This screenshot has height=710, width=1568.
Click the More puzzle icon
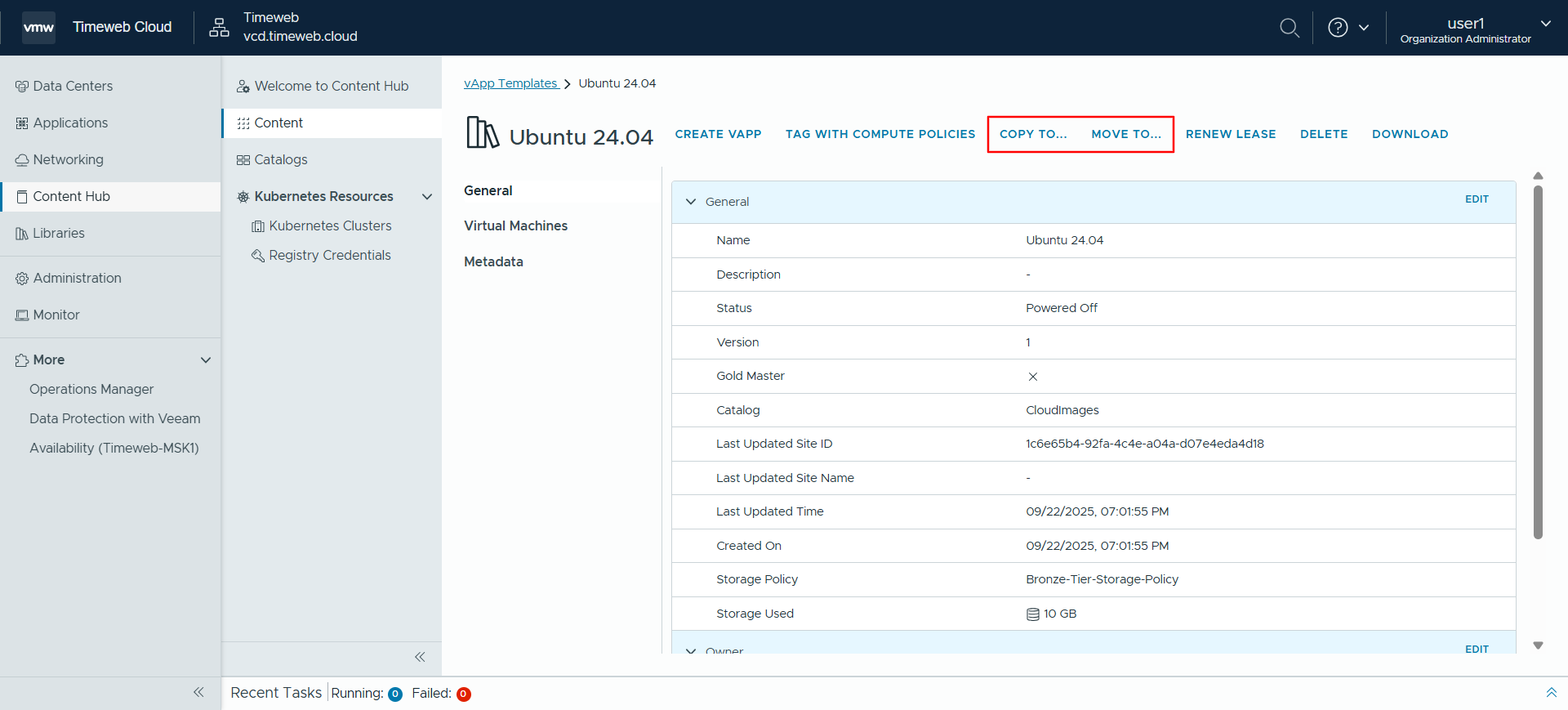[22, 360]
